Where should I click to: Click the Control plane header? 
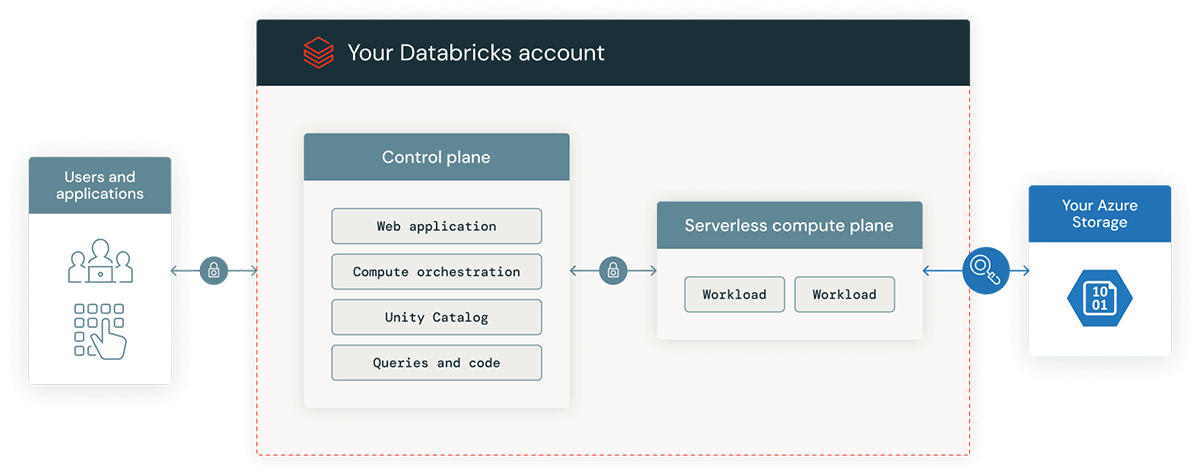[x=436, y=157]
